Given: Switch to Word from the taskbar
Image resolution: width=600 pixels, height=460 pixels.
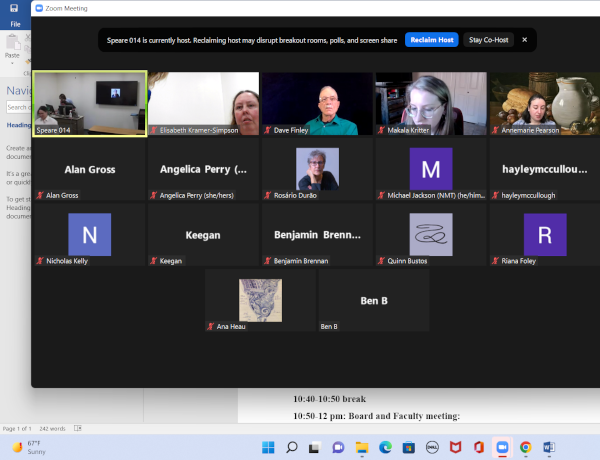Looking at the screenshot, I should pyautogui.click(x=549, y=446).
